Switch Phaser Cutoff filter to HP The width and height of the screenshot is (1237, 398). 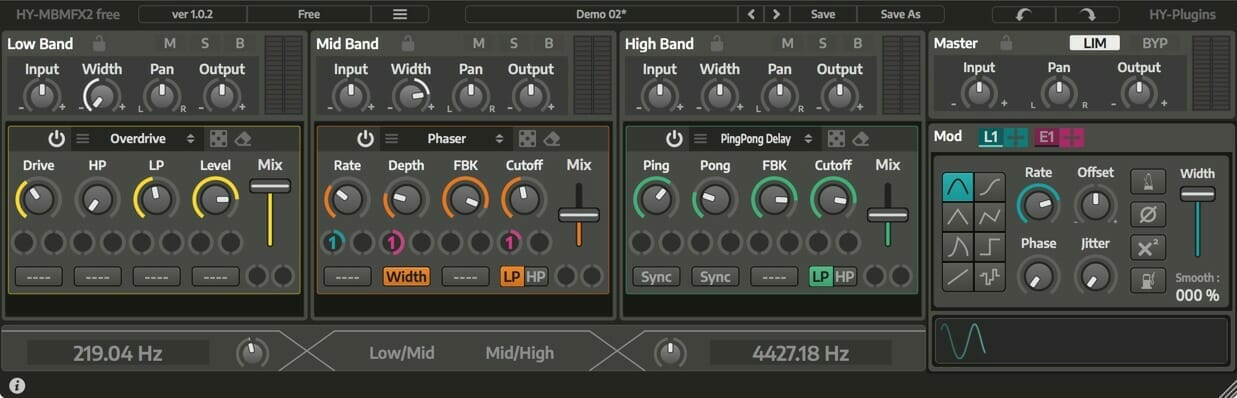[x=536, y=277]
